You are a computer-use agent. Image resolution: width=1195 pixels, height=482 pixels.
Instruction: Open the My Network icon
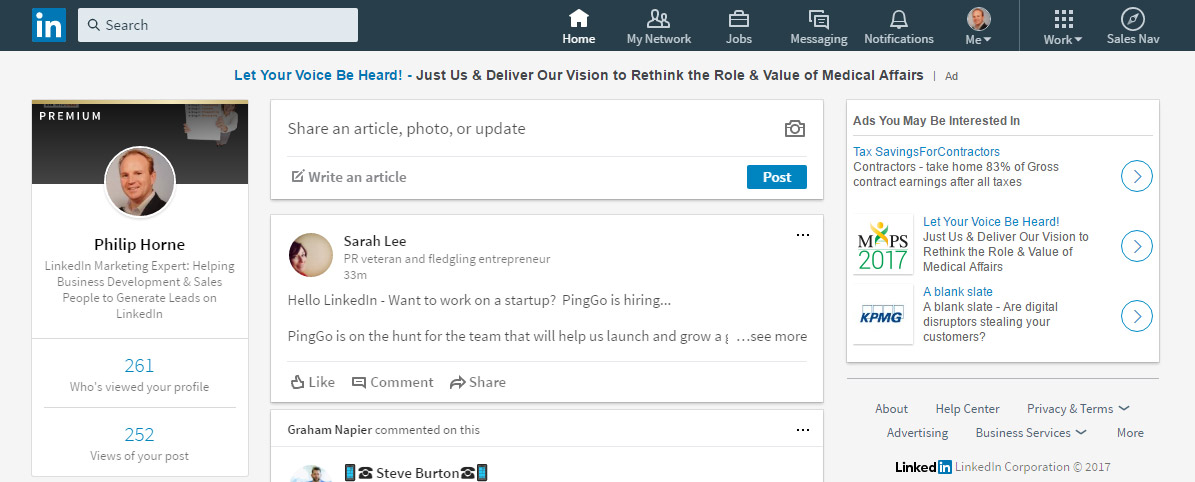(658, 18)
